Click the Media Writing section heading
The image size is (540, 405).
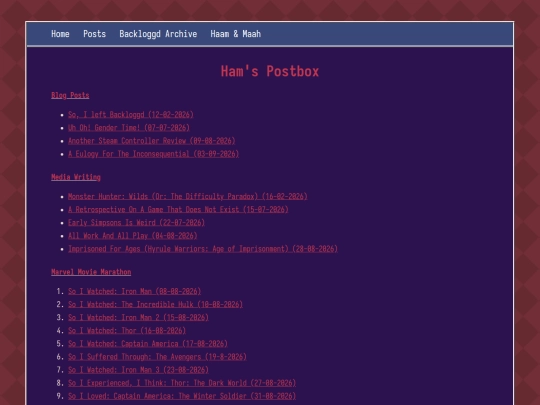point(76,177)
